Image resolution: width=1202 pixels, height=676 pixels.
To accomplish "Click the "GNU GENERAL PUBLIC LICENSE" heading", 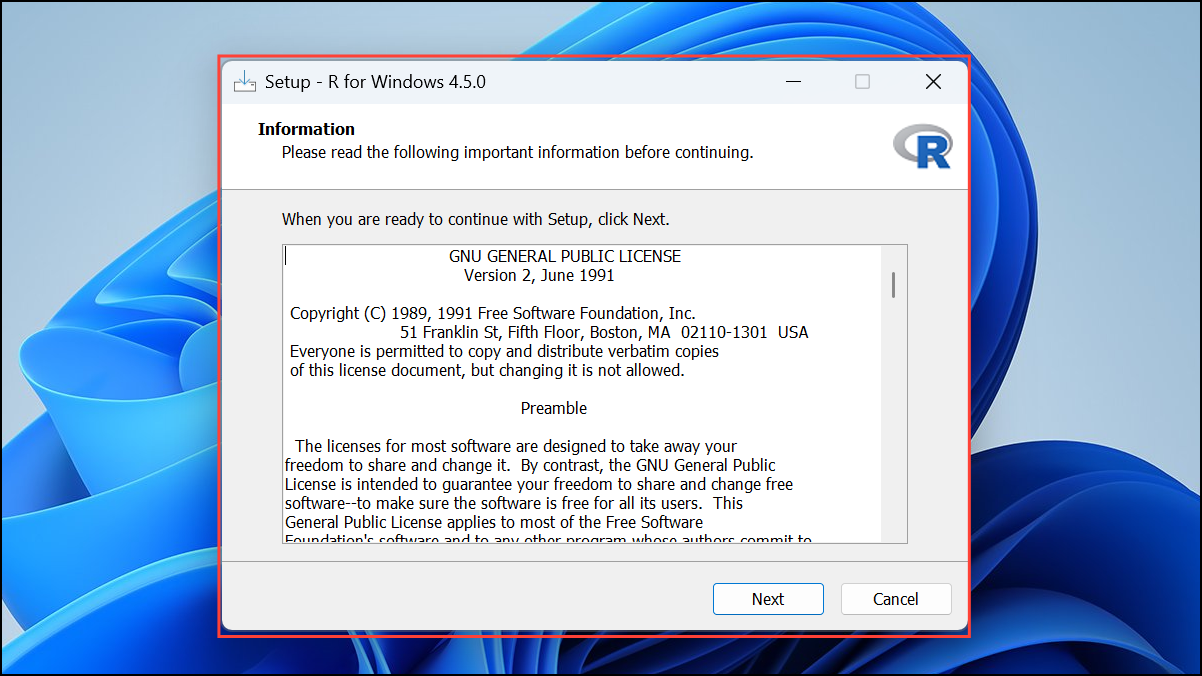I will [565, 256].
